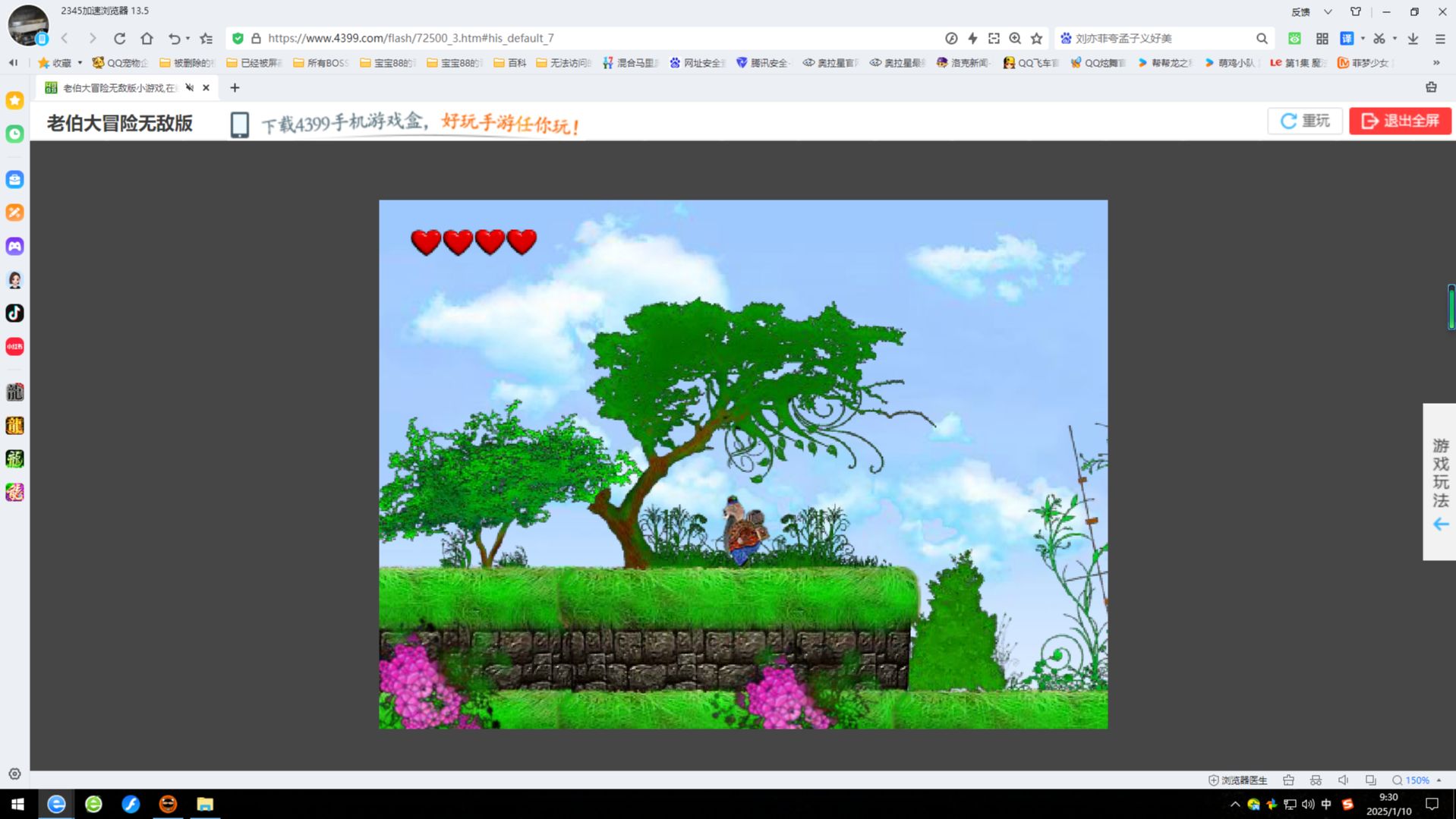This screenshot has height=819, width=1456.
Task: Click the green clock history sidebar icon
Action: coord(14,134)
